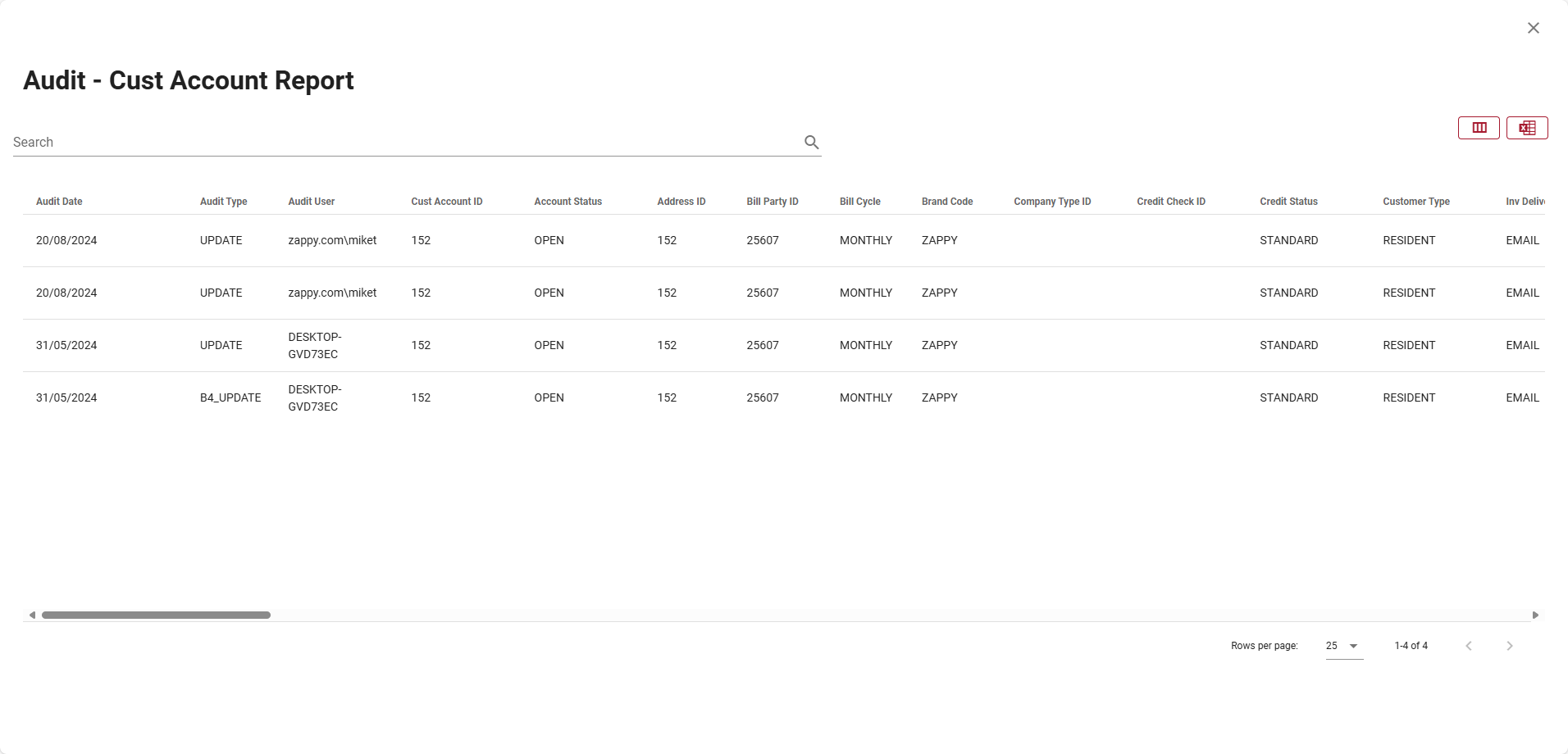Click the column chooser icon button
Viewport: 1568px width, 754px height.
(x=1479, y=128)
